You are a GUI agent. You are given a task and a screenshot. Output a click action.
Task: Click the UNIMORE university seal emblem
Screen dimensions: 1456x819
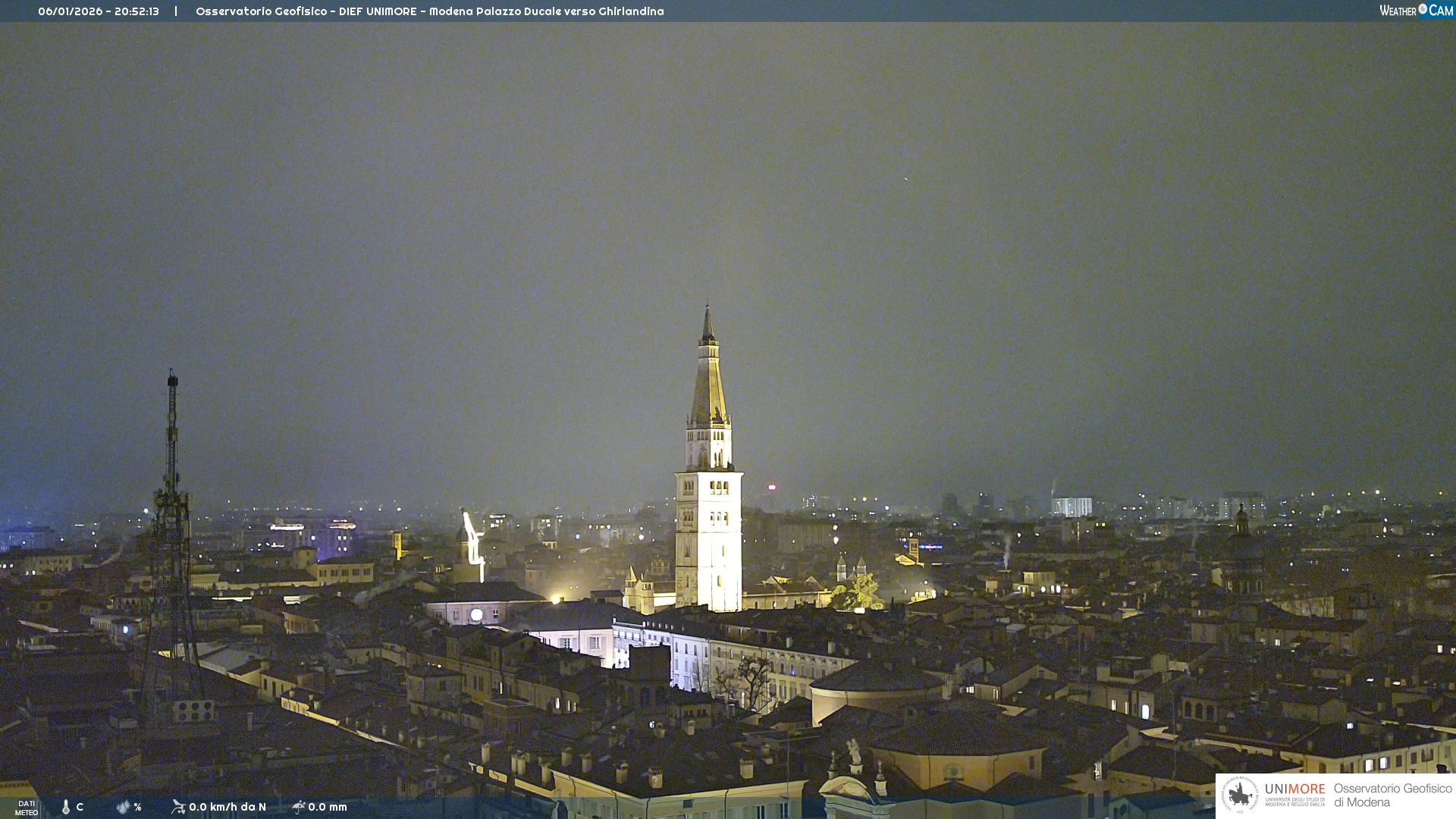(1240, 795)
